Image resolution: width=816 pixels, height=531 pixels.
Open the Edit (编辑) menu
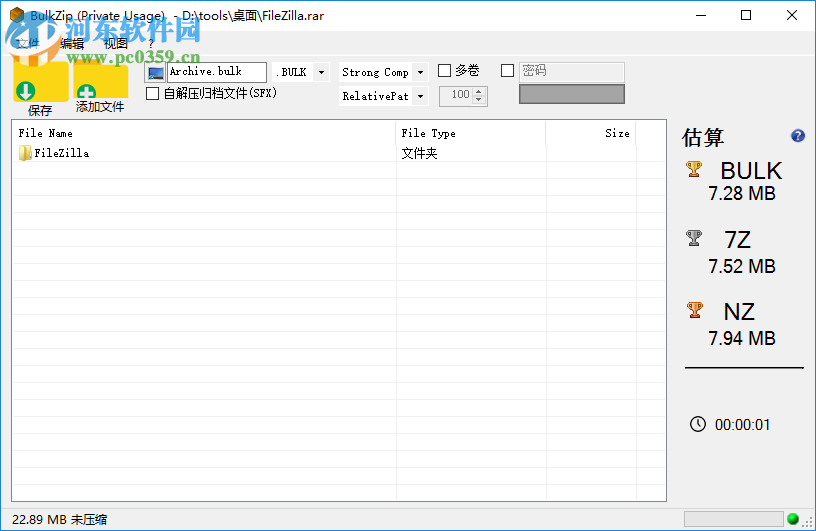click(x=72, y=44)
